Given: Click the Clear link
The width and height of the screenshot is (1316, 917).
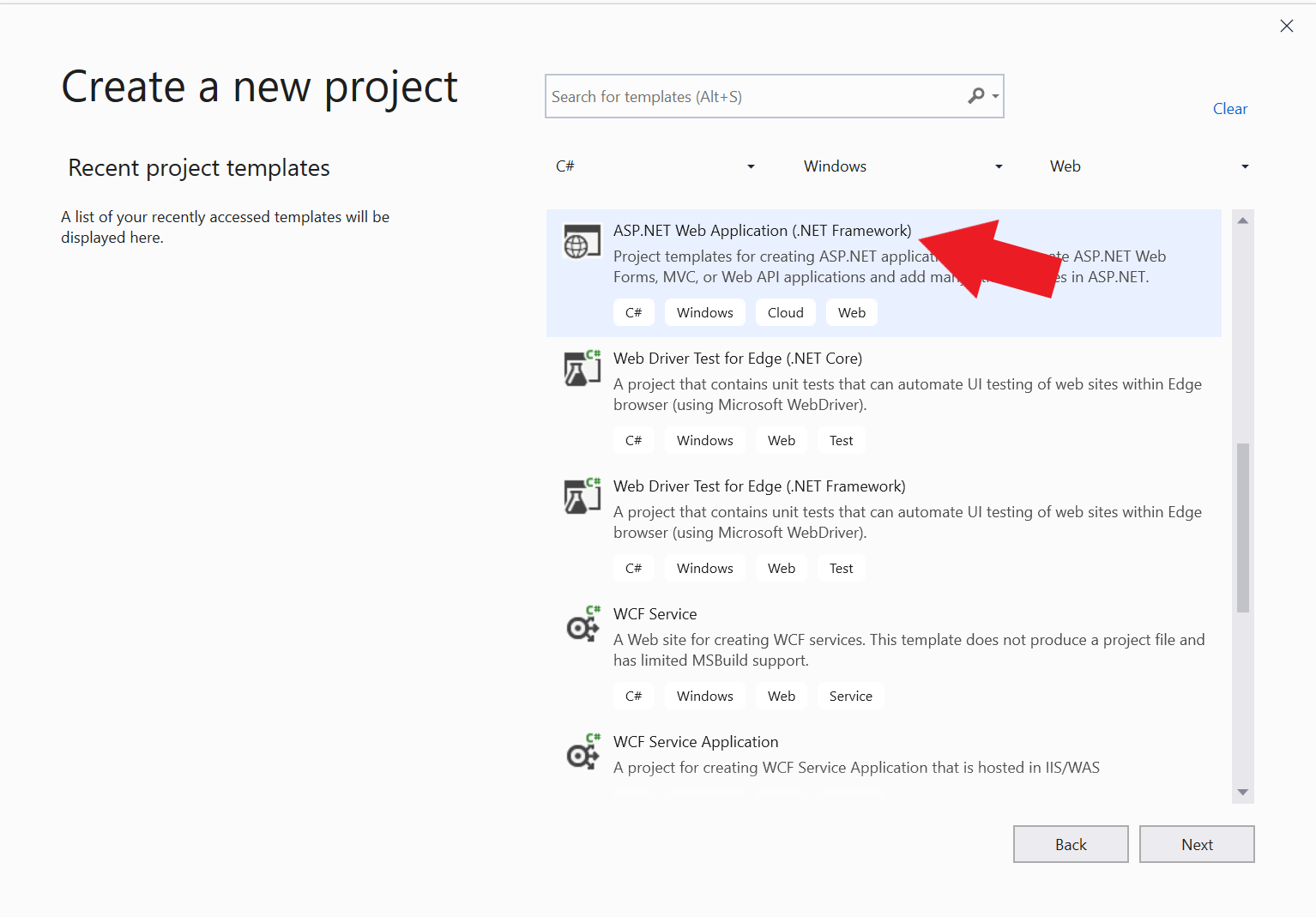Looking at the screenshot, I should click(x=1230, y=108).
